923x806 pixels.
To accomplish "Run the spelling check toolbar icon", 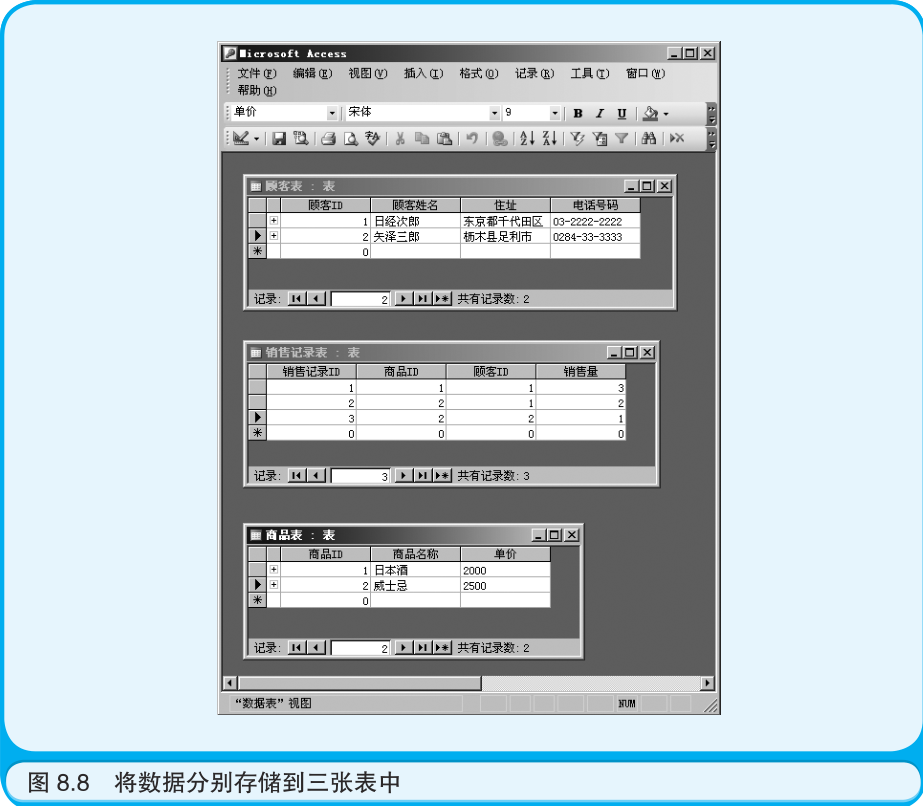I will [373, 138].
